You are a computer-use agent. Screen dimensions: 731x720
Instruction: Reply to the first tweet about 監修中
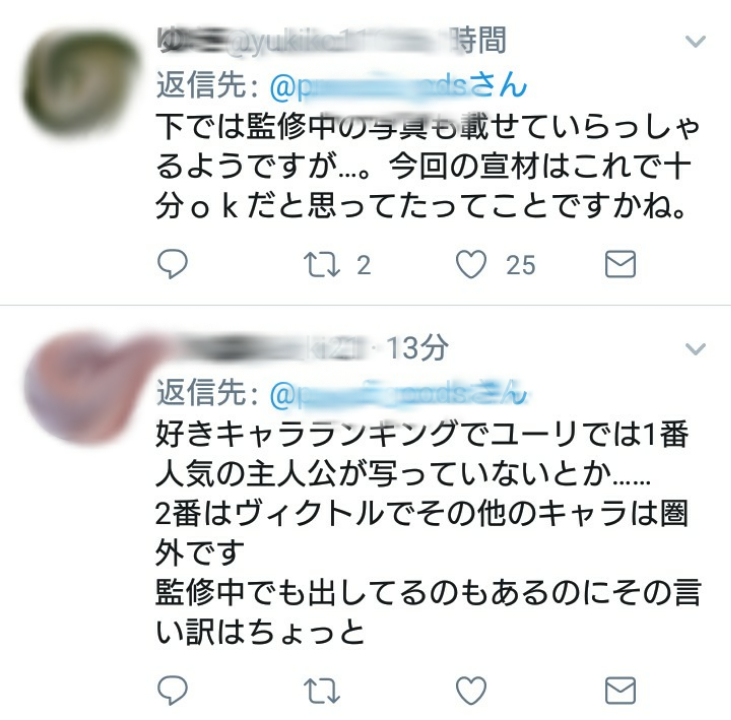pos(172,264)
